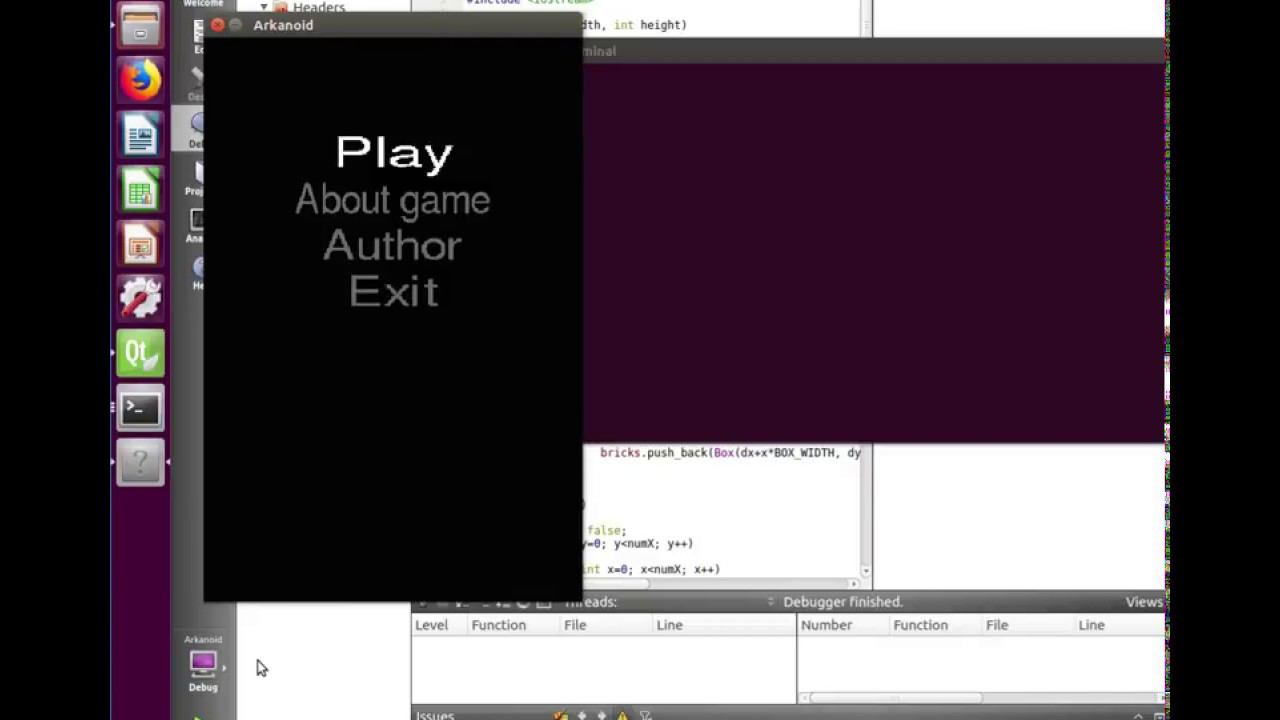Select Exit in the Arkanoid menu
Screen dimensions: 1280x720
[x=394, y=291]
